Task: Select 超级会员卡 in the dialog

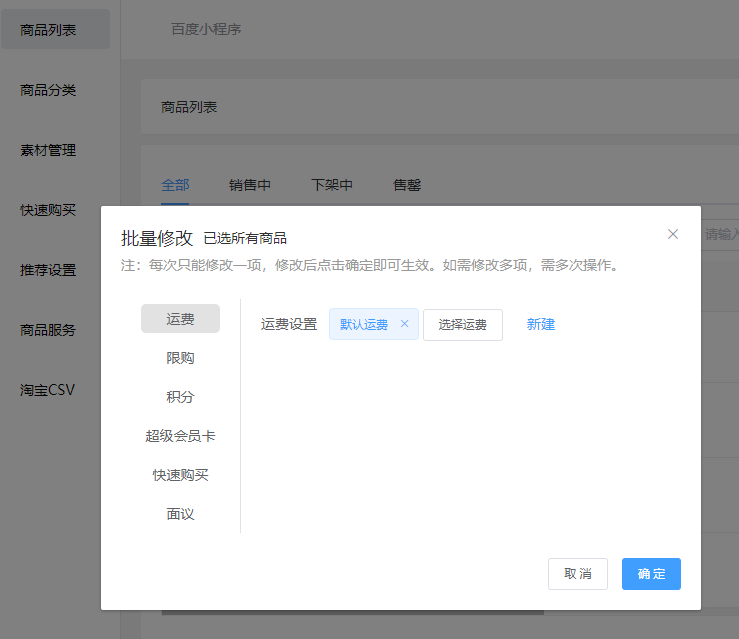Action: click(180, 436)
